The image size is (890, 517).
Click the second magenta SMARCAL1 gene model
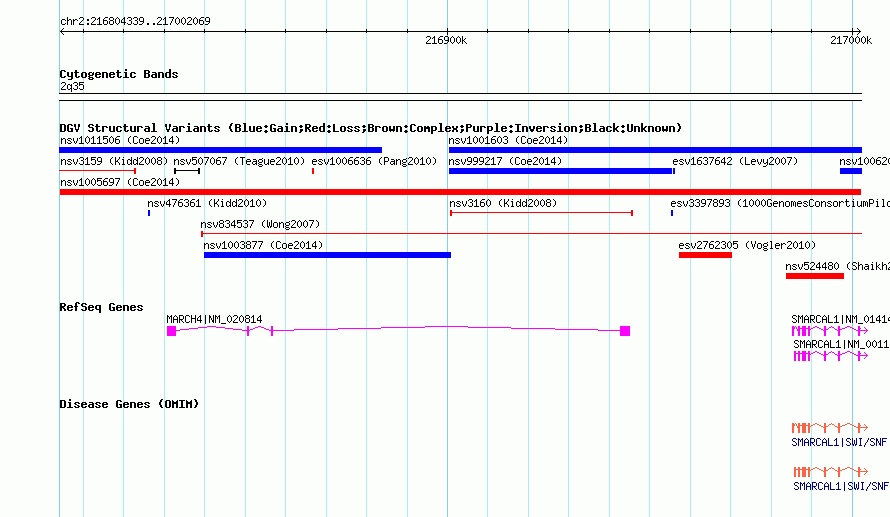(x=831, y=356)
